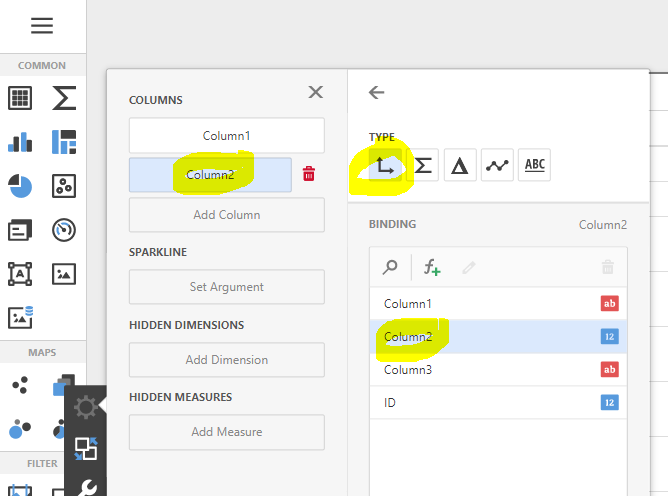The image size is (668, 496).
Task: Open the hamburger menu
Action: (42, 27)
